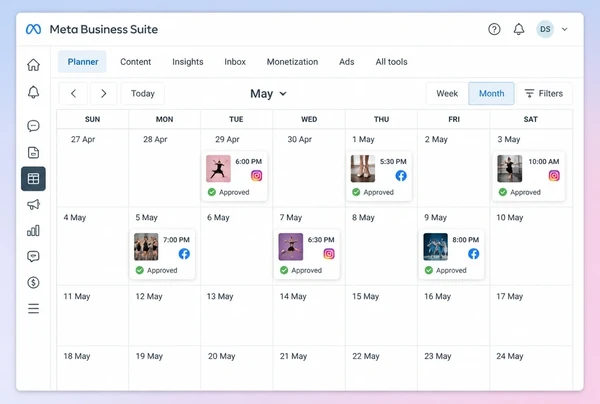
Task: Switch to the Content tab
Action: [135, 62]
